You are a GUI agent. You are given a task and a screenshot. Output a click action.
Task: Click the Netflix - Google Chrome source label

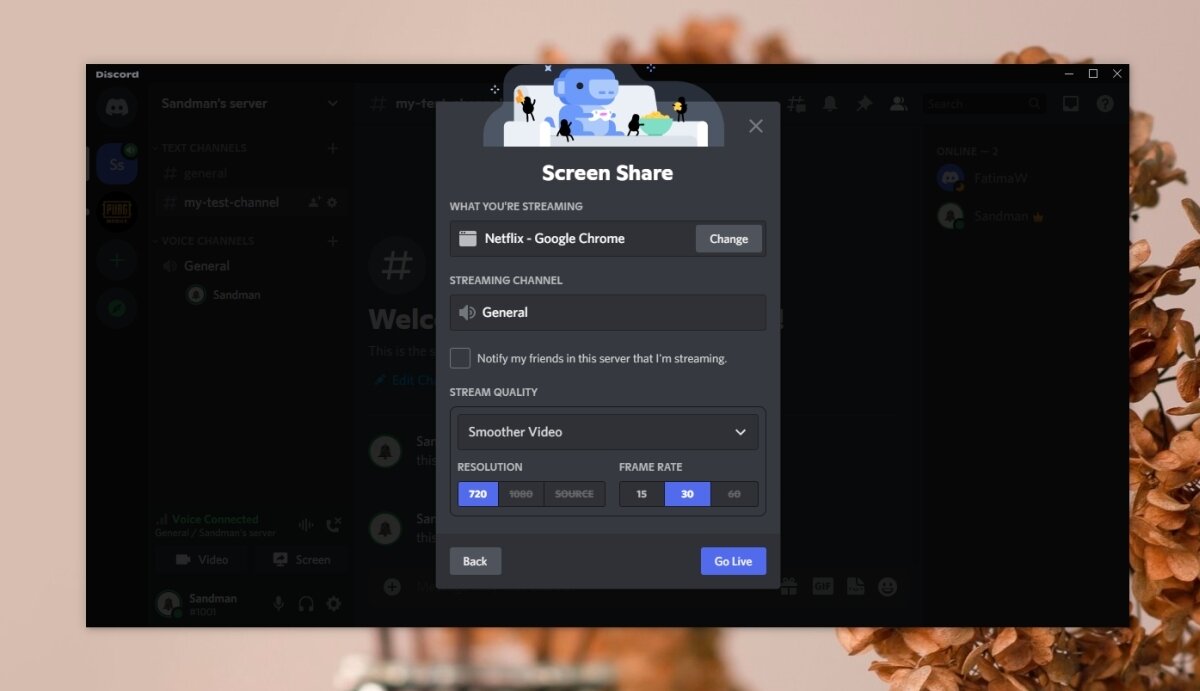[554, 238]
